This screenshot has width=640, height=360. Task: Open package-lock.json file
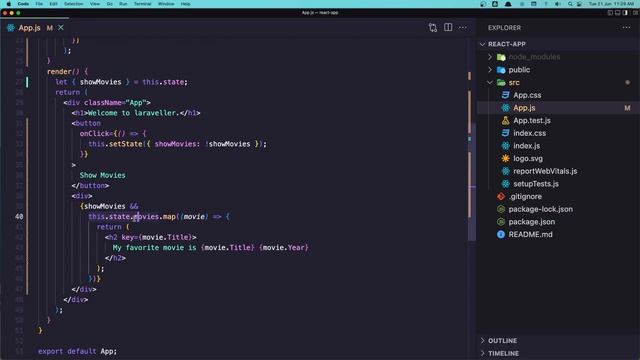pyautogui.click(x=540, y=209)
